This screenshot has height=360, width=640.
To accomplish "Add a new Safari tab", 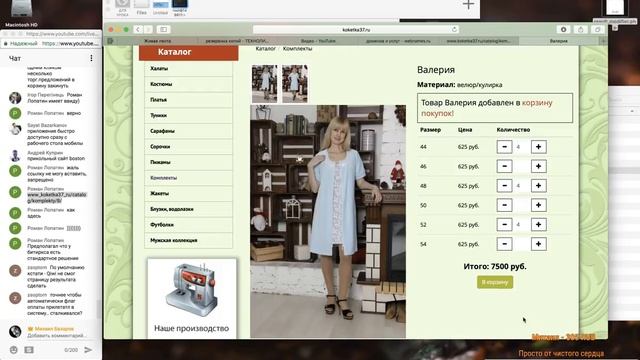I will point(603,41).
